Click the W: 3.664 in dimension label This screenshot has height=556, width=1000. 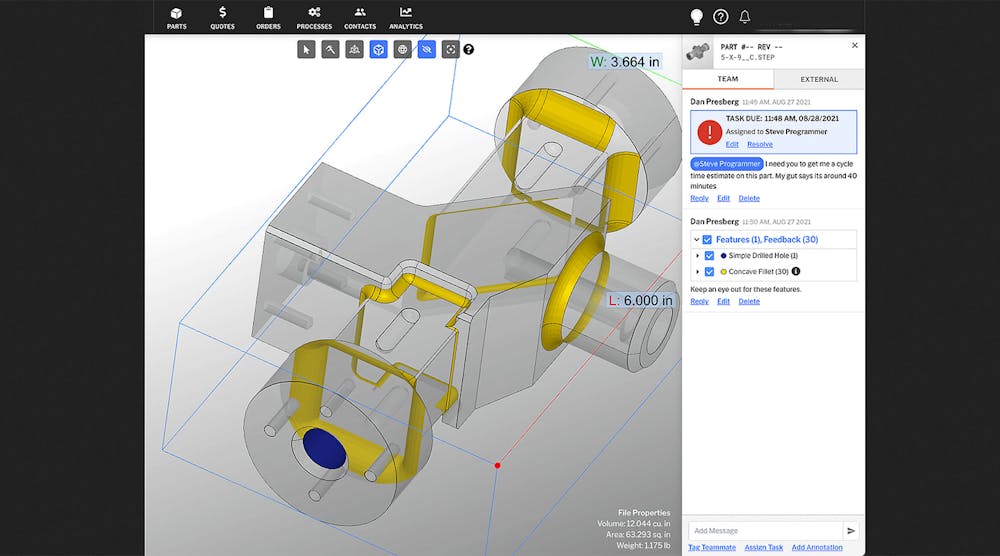(625, 62)
